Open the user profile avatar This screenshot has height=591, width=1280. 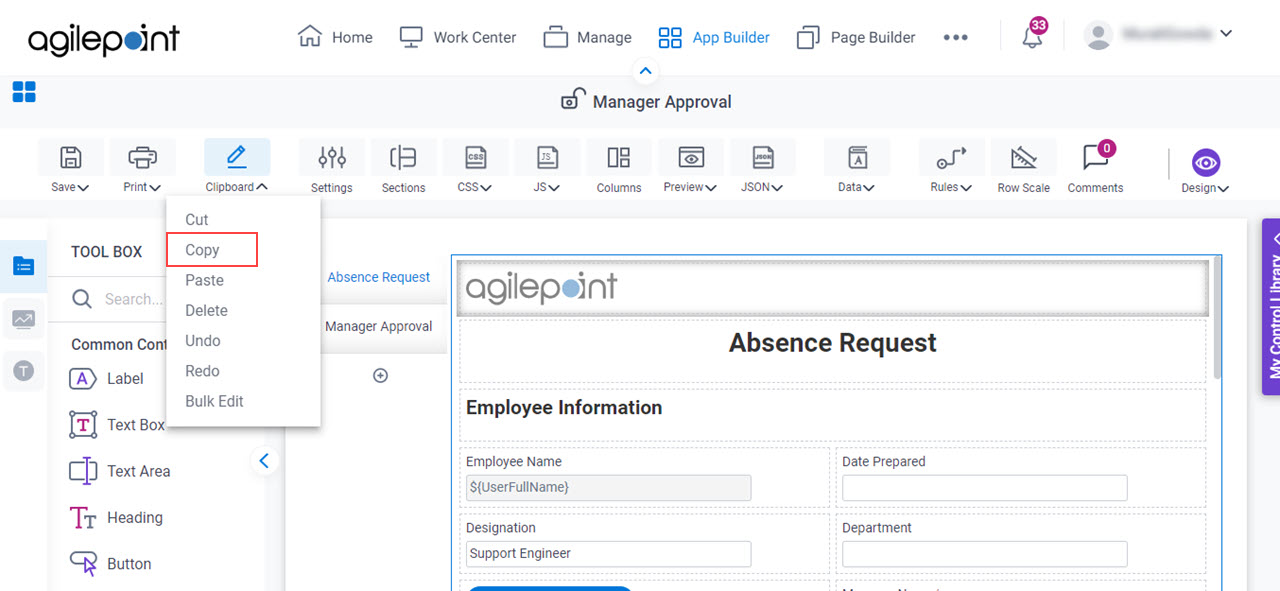(1098, 35)
